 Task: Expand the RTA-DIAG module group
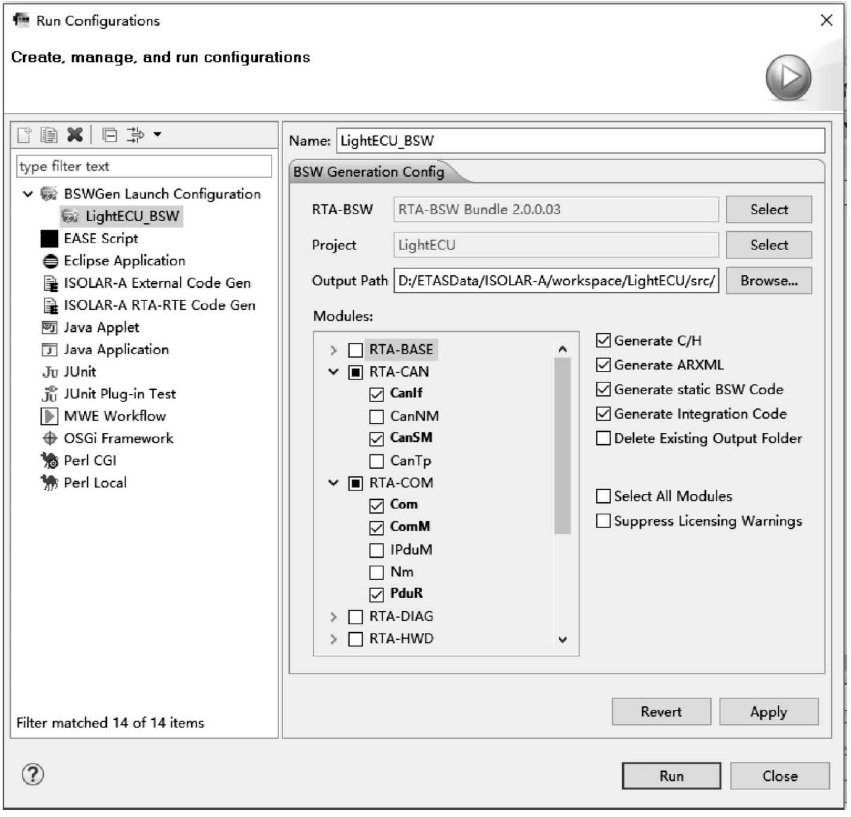pyautogui.click(x=334, y=618)
